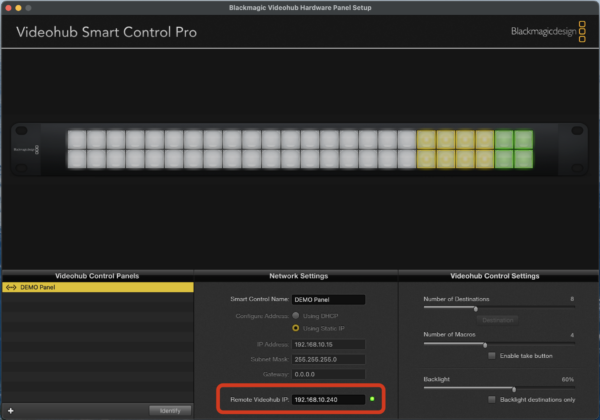The image size is (600, 420).
Task: Toggle Backlight destinations only checkbox
Action: [x=492, y=399]
